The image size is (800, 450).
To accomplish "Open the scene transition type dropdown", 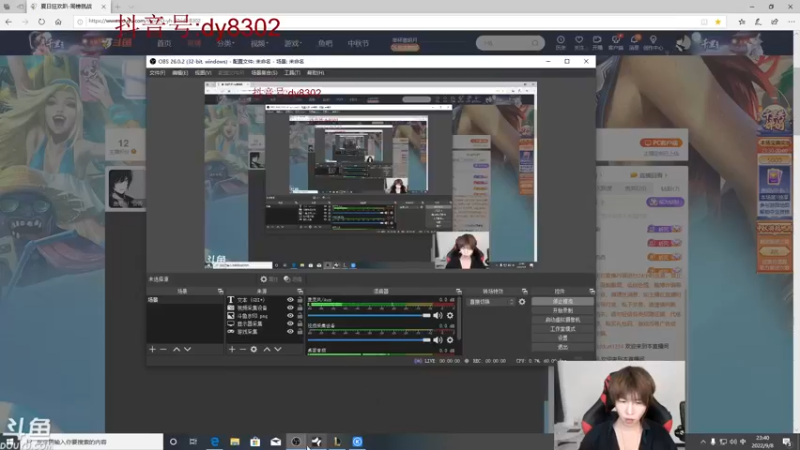I will click(x=491, y=302).
